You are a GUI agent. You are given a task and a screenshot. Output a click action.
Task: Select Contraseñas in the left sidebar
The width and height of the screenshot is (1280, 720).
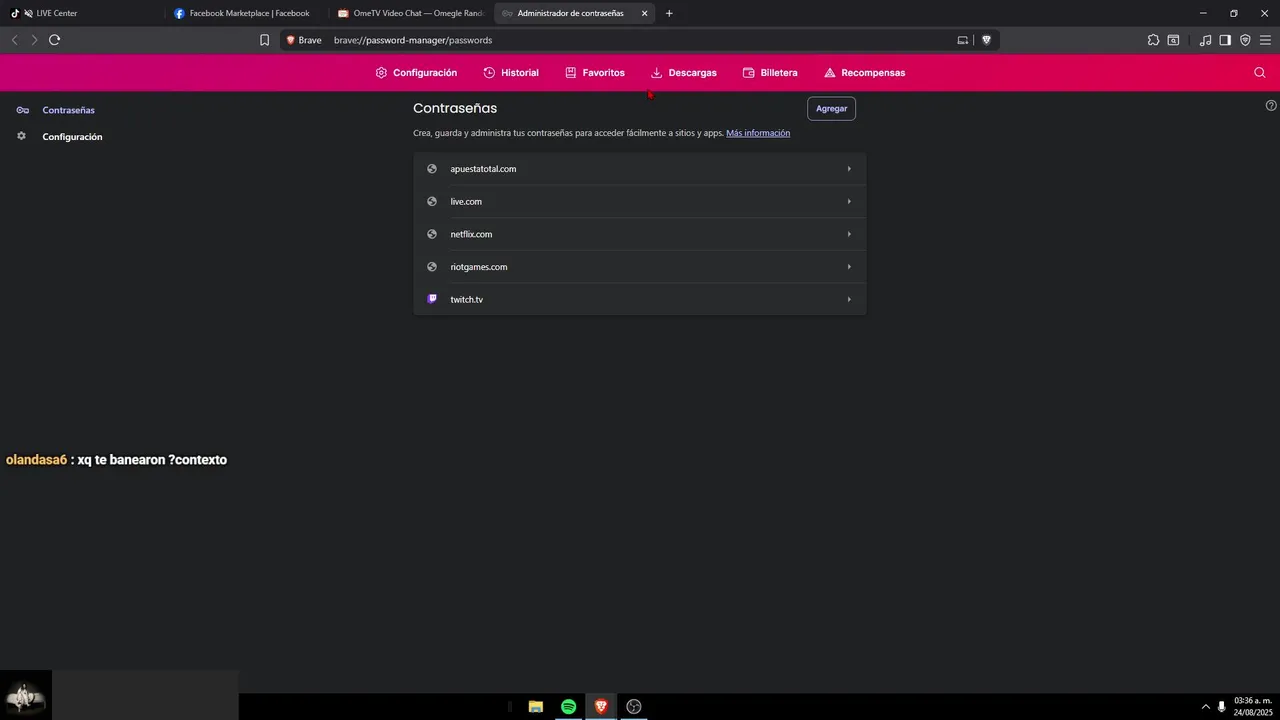(x=68, y=110)
